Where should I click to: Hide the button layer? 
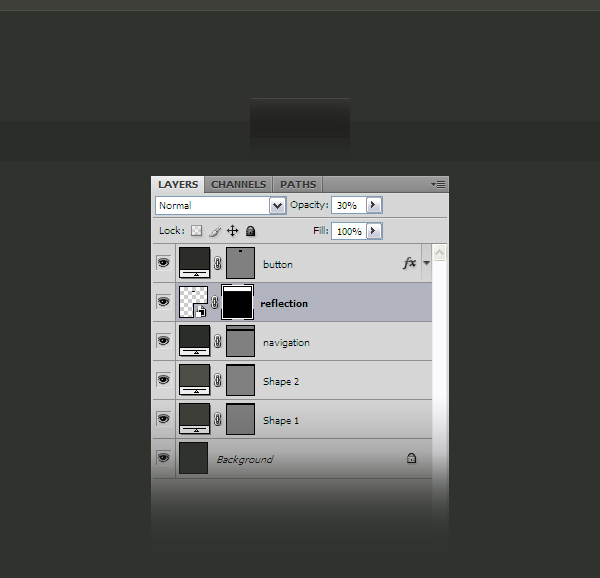(x=163, y=263)
